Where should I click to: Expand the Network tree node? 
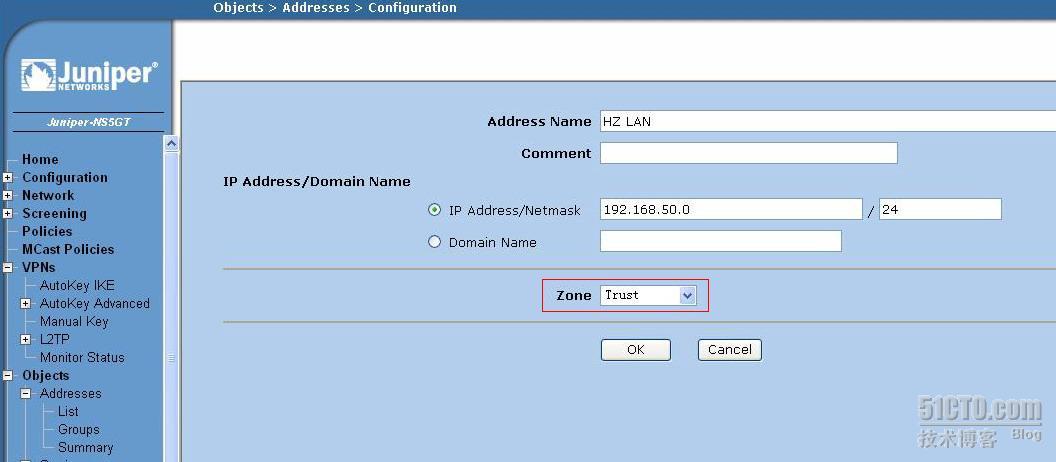point(7,195)
